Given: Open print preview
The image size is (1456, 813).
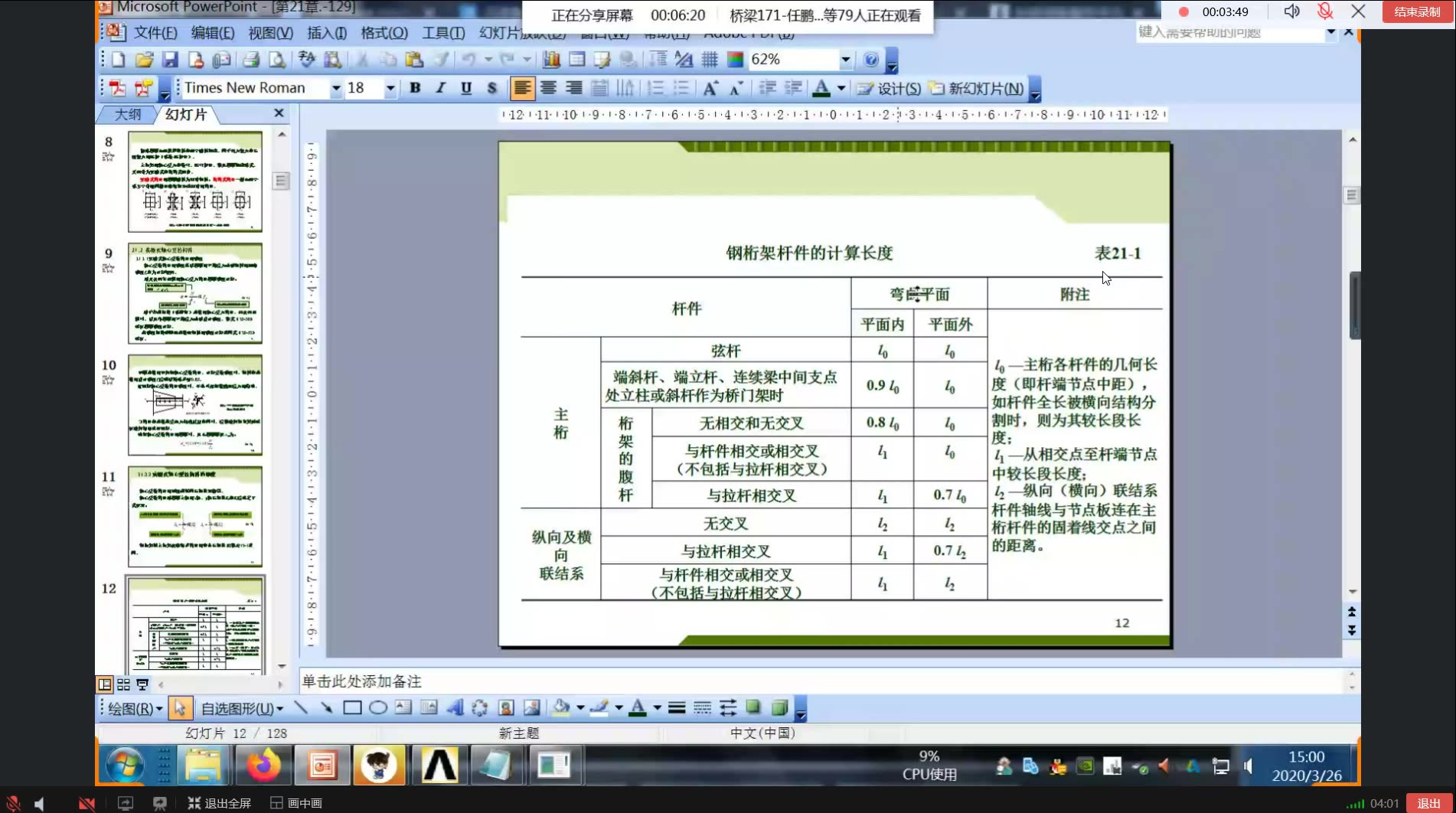Looking at the screenshot, I should (x=276, y=60).
